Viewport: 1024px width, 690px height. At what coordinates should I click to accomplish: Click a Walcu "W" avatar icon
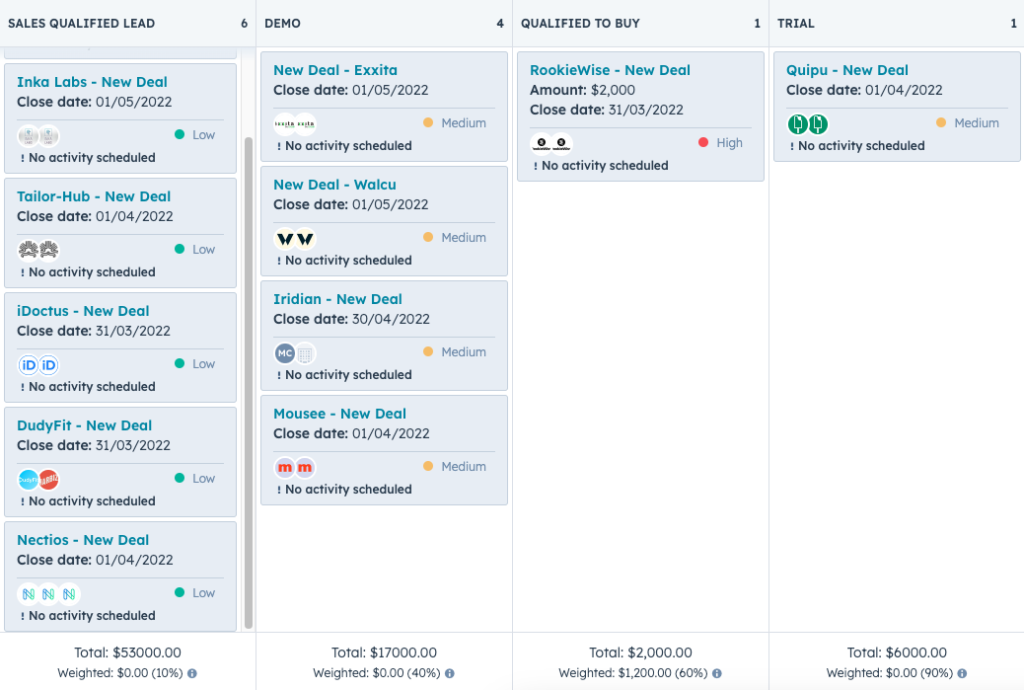[x=286, y=239]
